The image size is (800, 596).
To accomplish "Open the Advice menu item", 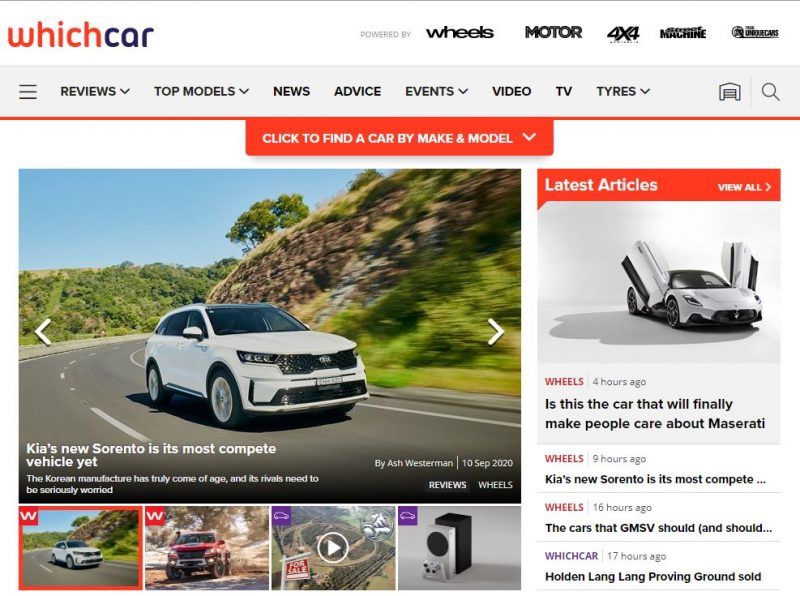I will (x=357, y=91).
